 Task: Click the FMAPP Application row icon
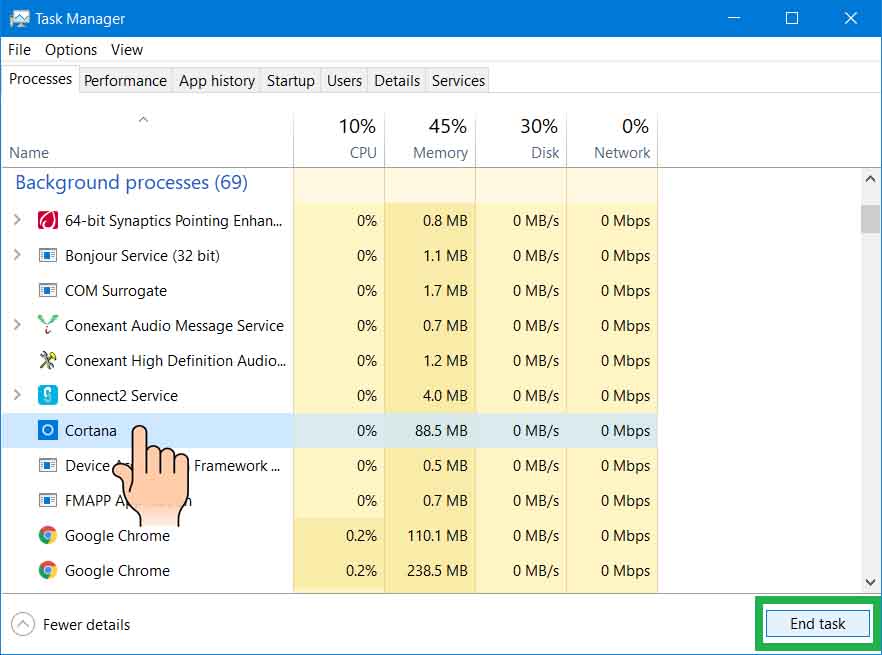(x=48, y=500)
